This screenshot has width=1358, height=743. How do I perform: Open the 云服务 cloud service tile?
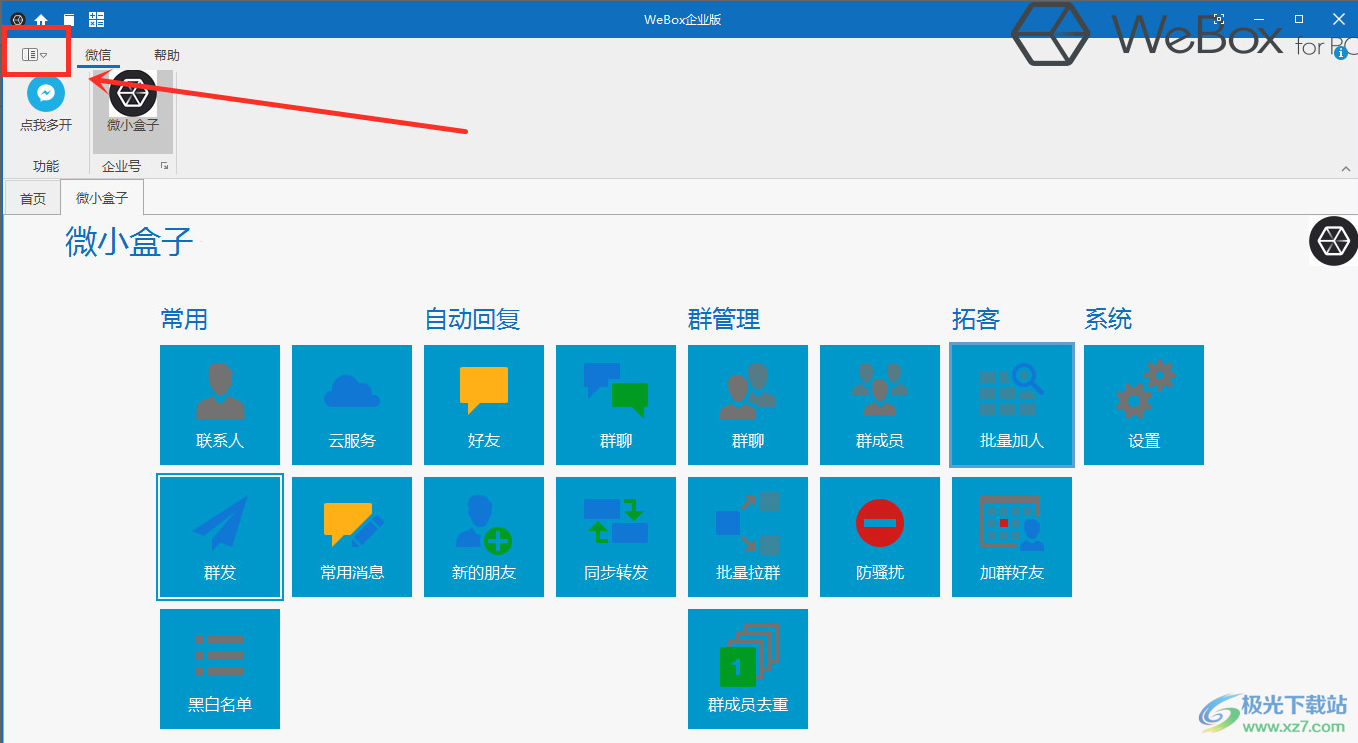click(x=352, y=405)
